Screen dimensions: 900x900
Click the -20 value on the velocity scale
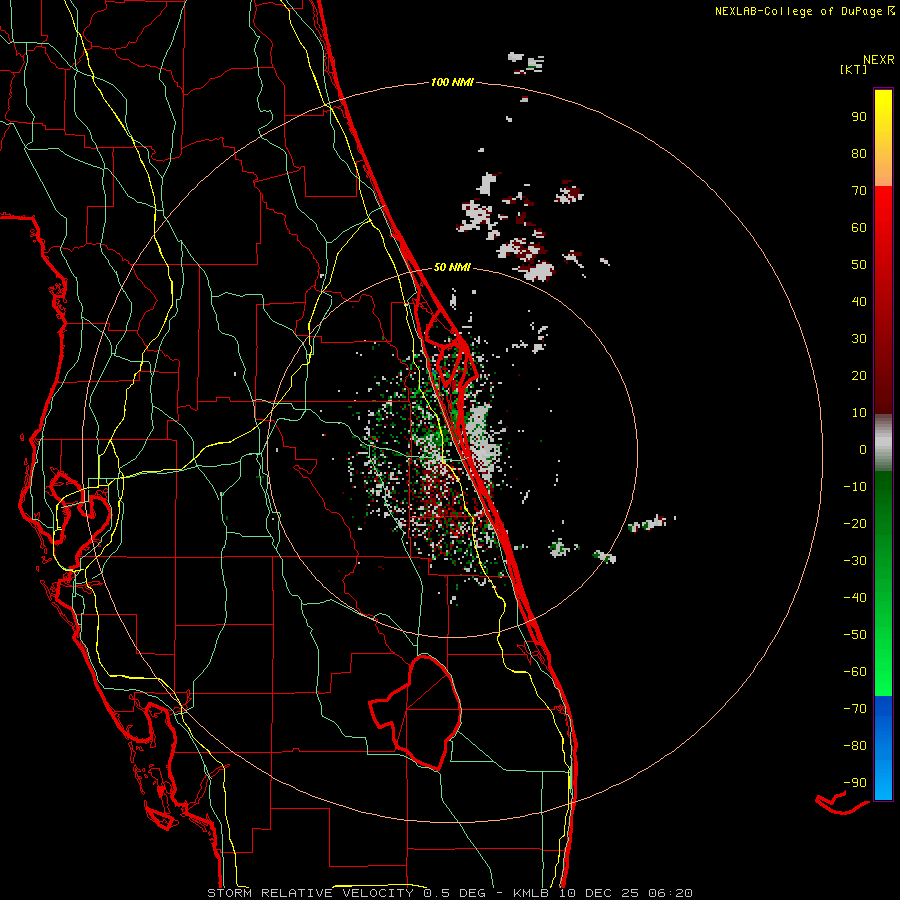click(x=855, y=523)
